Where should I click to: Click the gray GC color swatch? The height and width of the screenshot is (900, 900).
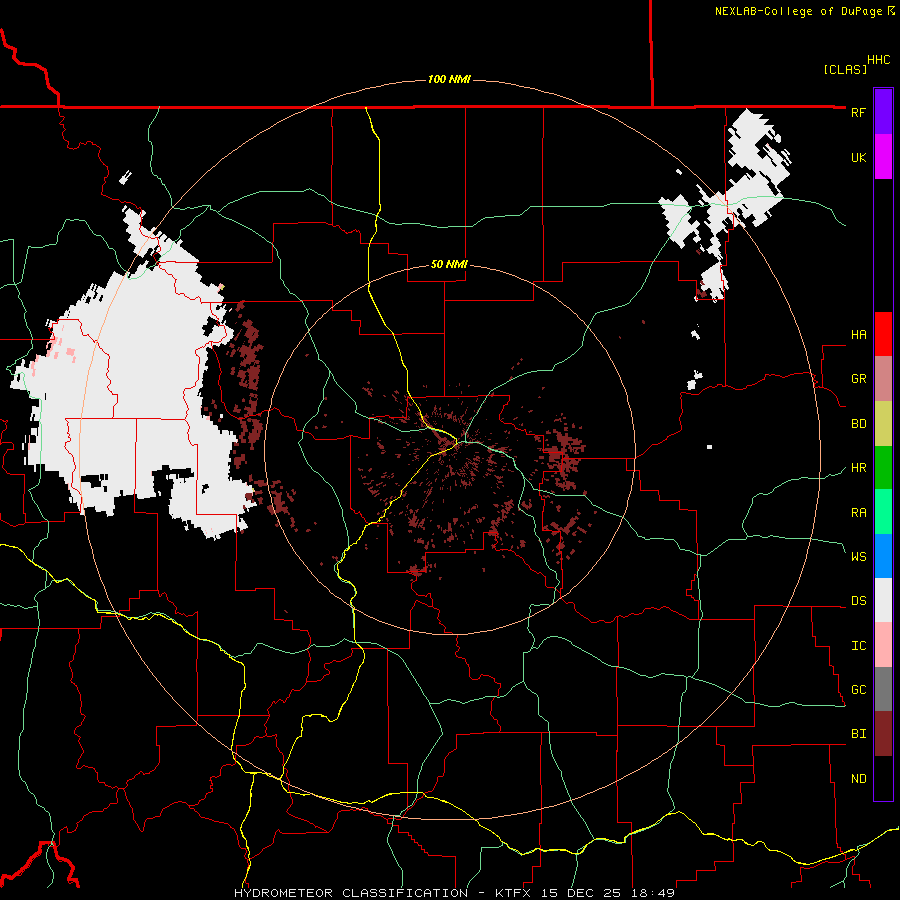pos(883,689)
